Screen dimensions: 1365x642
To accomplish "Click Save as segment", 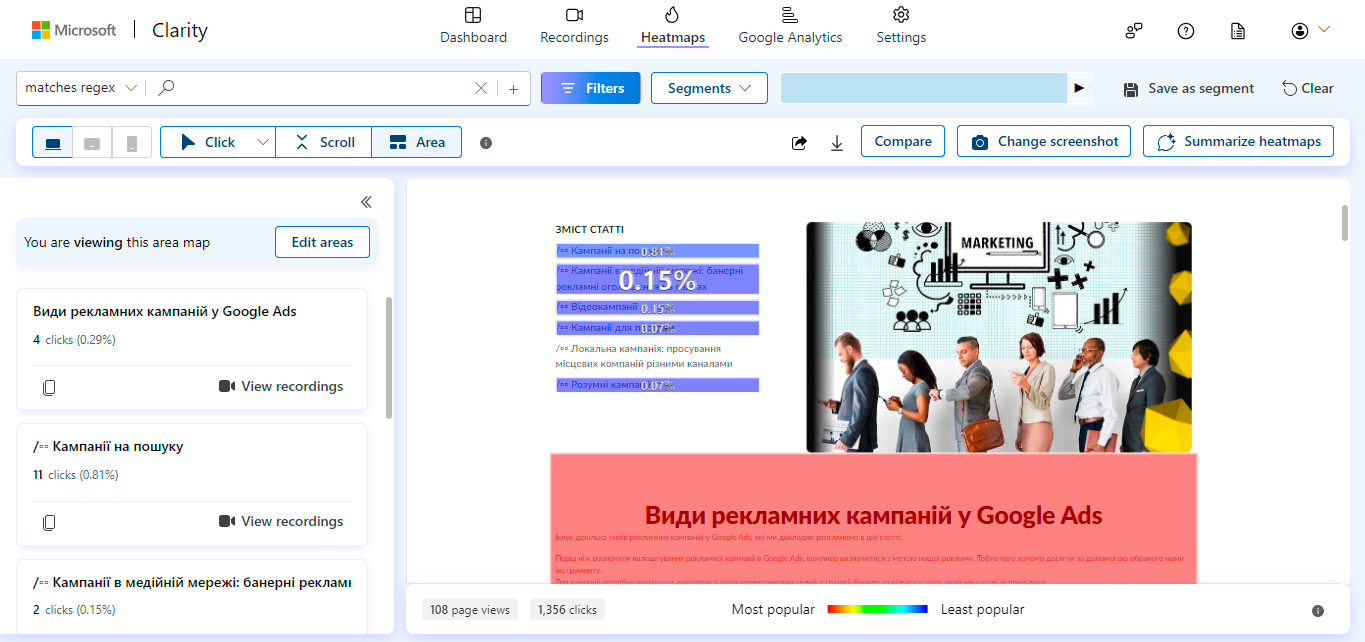I will [1188, 88].
